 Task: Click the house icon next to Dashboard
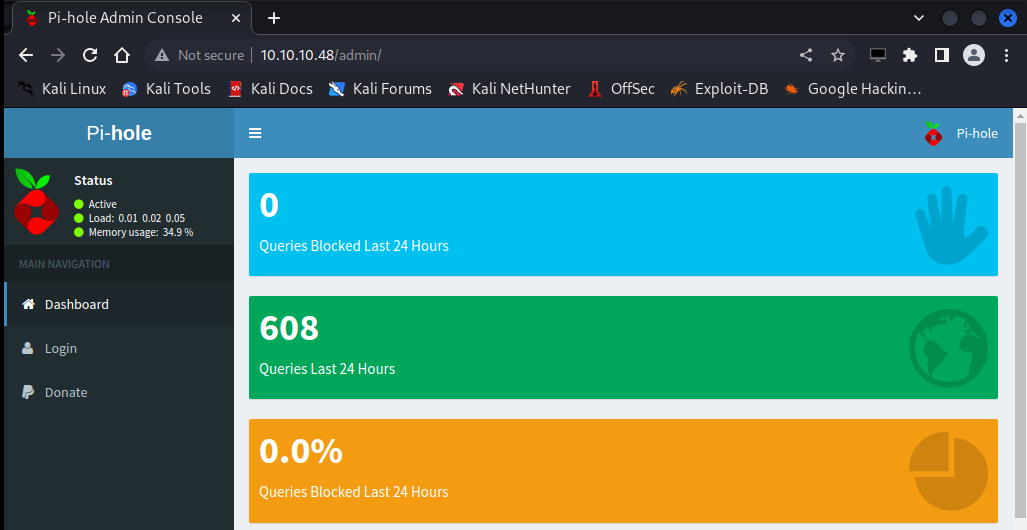pos(28,304)
